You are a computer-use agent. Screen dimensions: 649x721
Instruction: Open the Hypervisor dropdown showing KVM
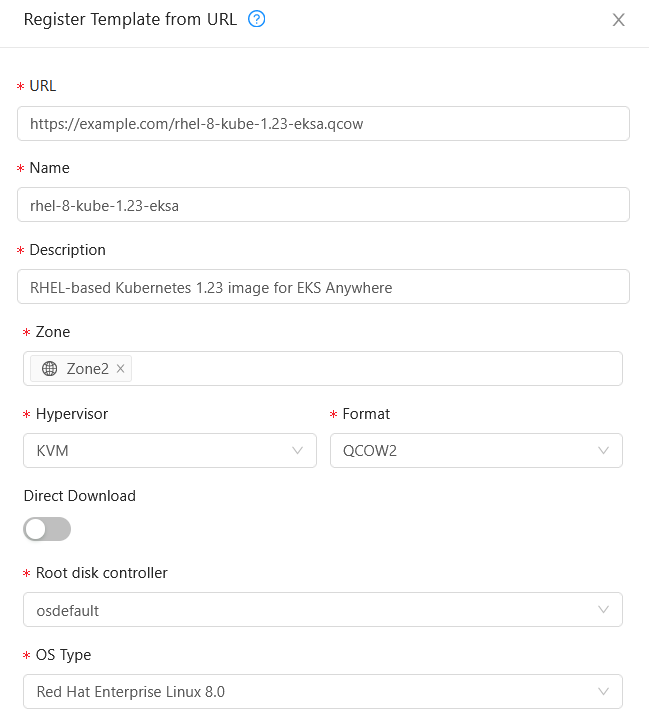pyautogui.click(x=169, y=451)
